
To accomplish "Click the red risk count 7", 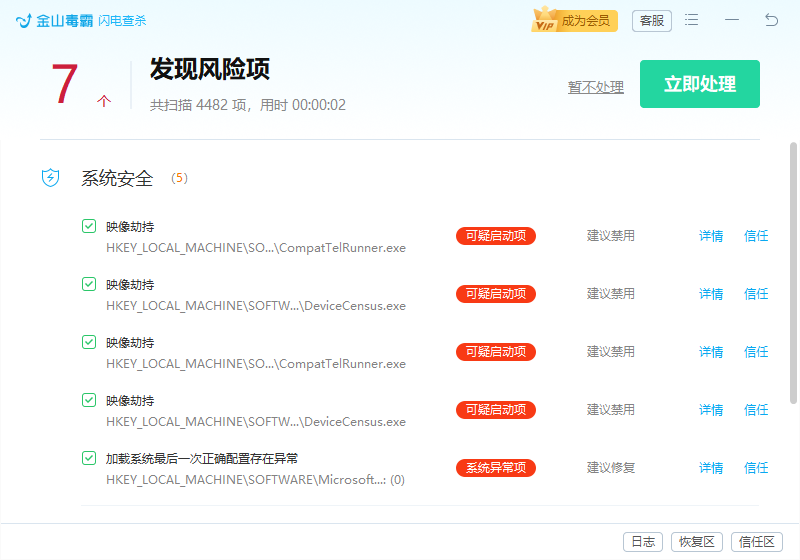I will [65, 84].
